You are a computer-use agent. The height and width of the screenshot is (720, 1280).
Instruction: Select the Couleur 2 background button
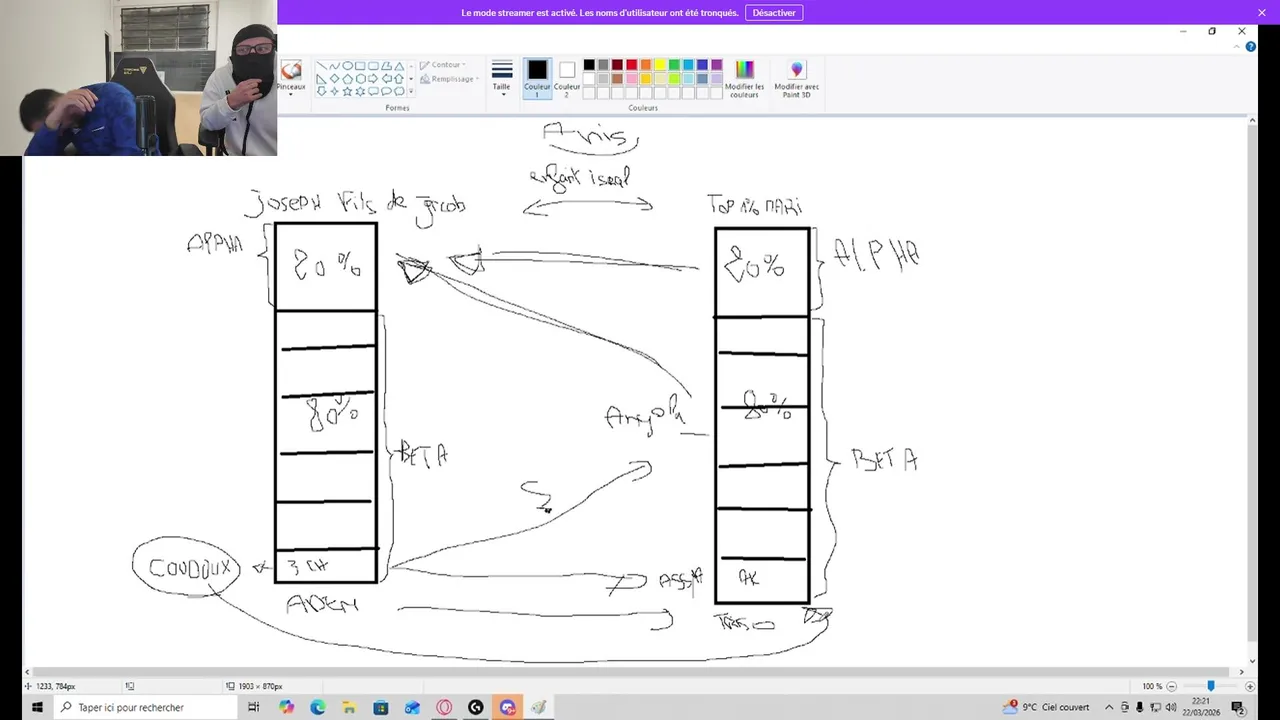[567, 79]
